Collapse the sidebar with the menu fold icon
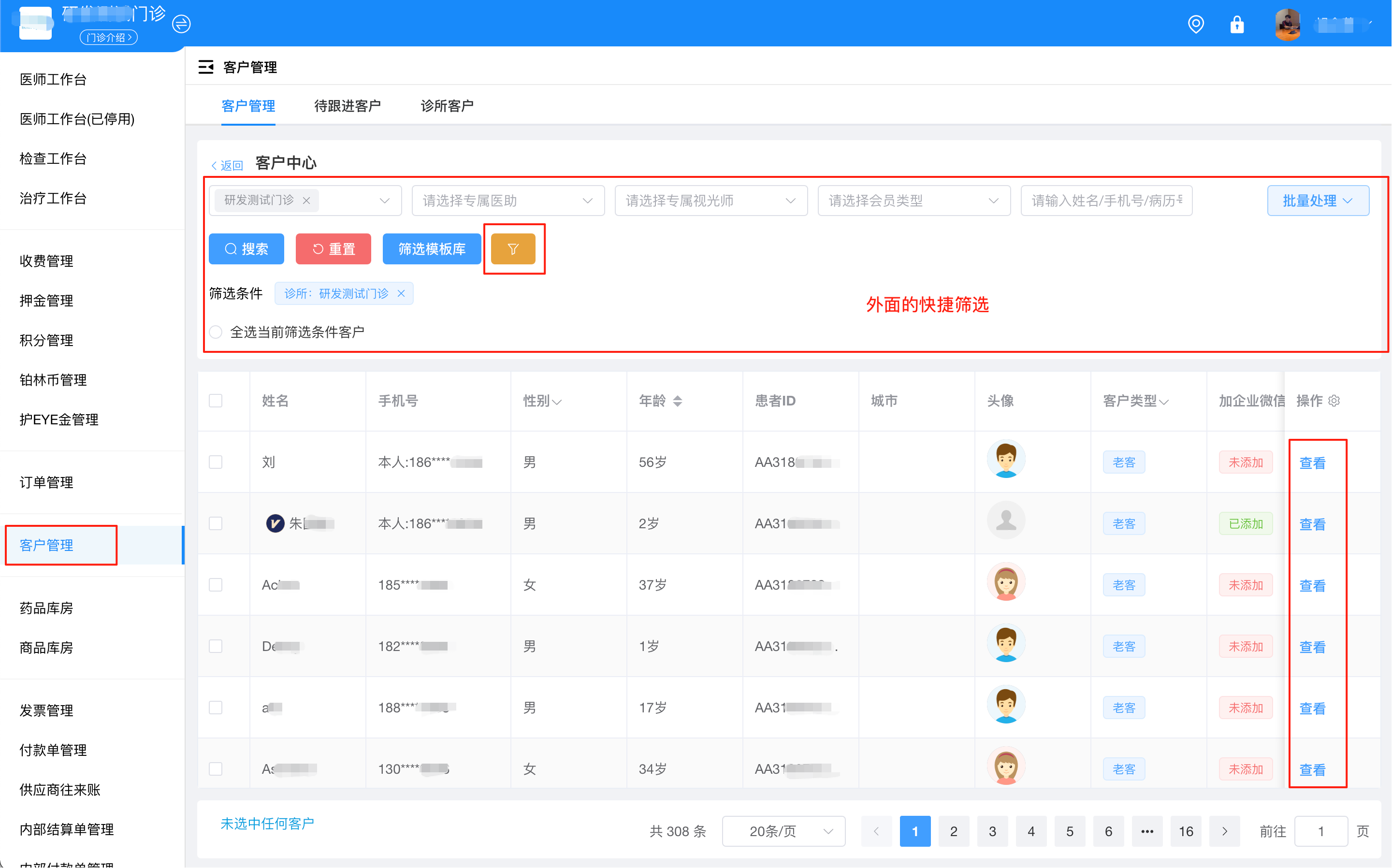This screenshot has height=868, width=1392. coord(205,67)
